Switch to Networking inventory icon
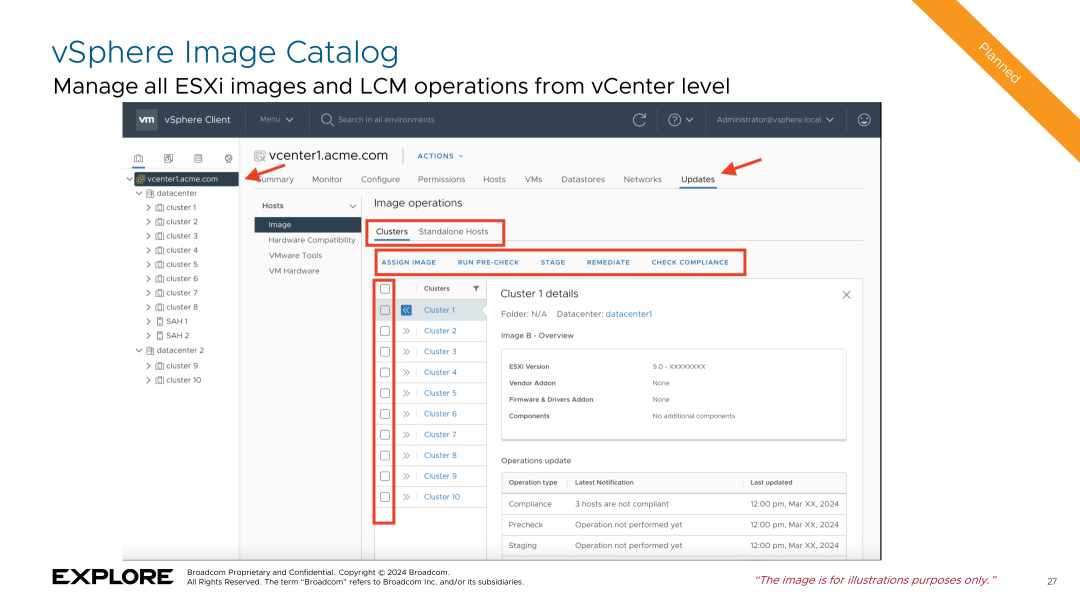The height and width of the screenshot is (608, 1080). tap(229, 158)
